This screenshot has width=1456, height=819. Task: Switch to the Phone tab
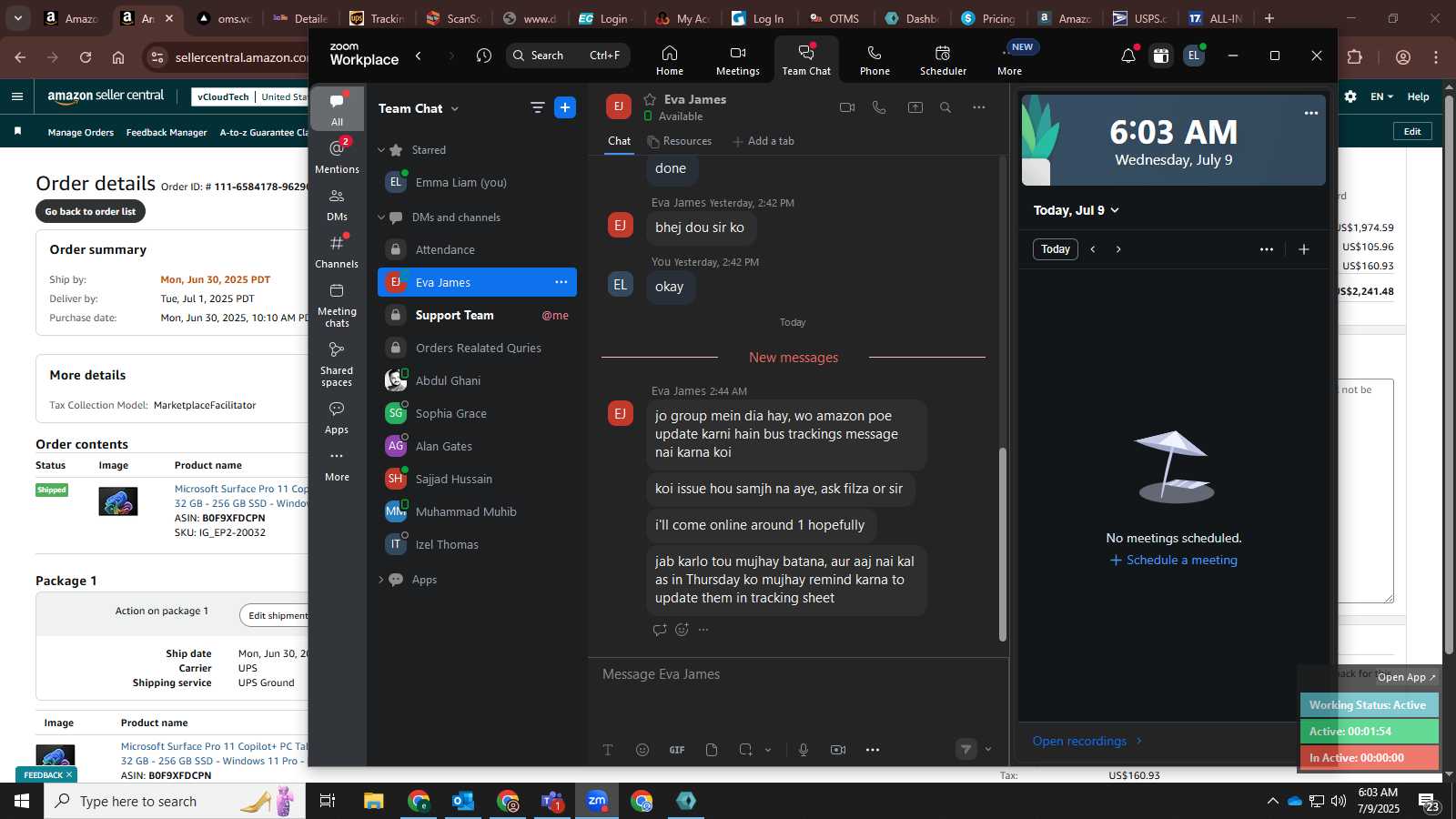tap(875, 60)
